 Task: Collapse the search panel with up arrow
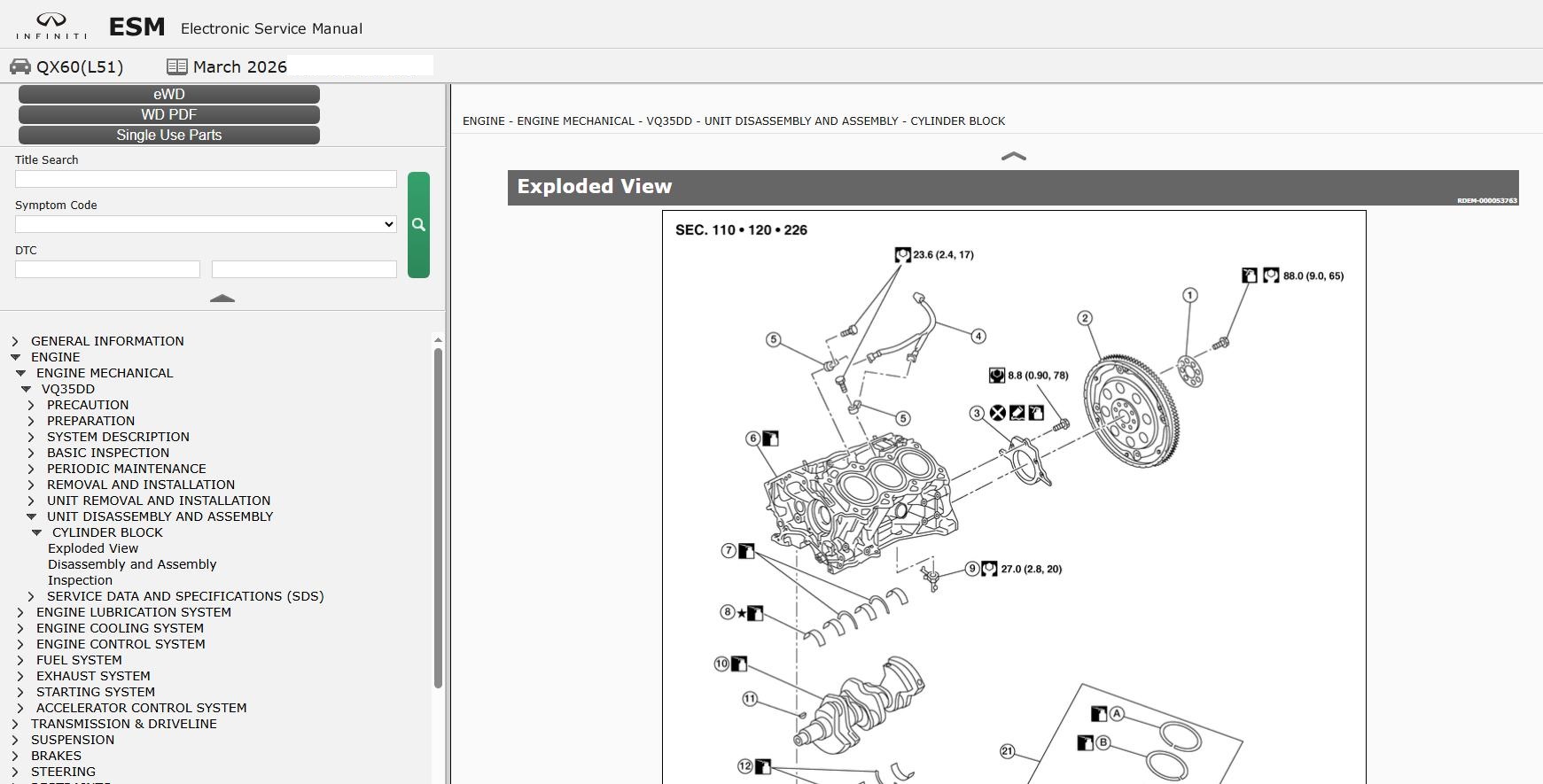tap(222, 299)
